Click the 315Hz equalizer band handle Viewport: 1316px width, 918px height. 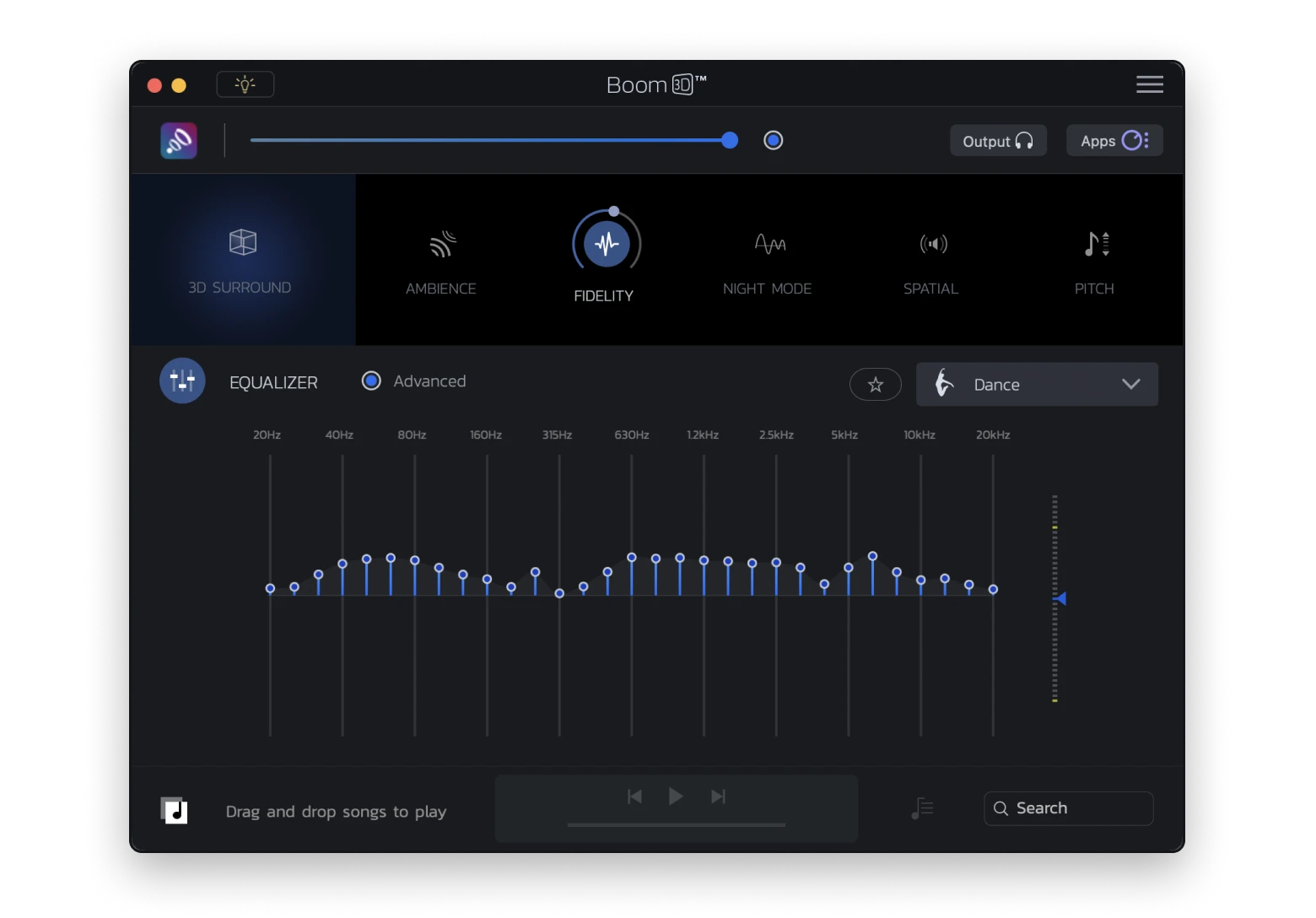559,593
